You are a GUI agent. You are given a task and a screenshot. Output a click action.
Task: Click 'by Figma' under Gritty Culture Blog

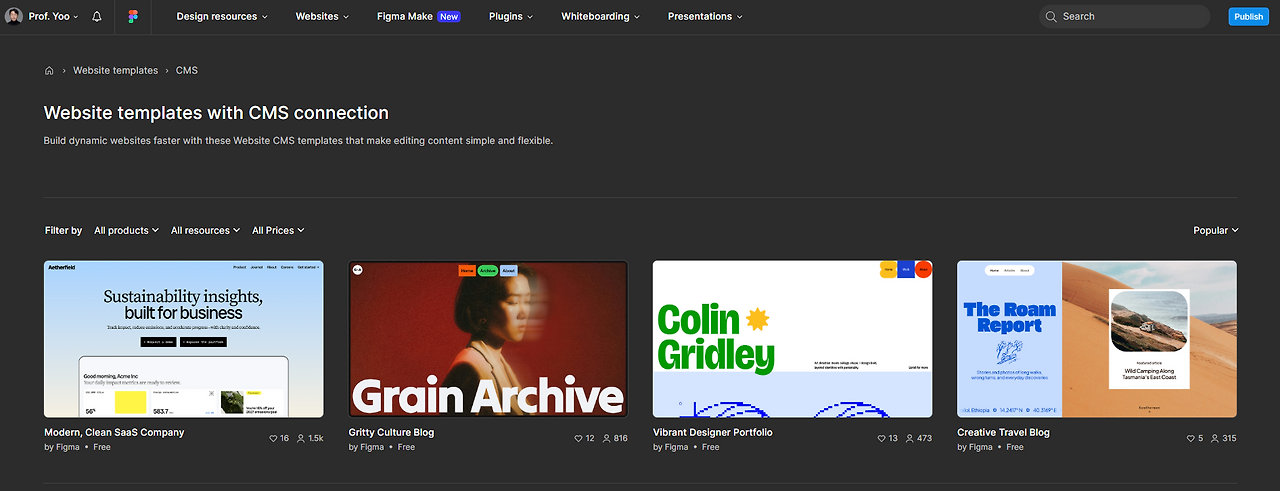(368, 448)
